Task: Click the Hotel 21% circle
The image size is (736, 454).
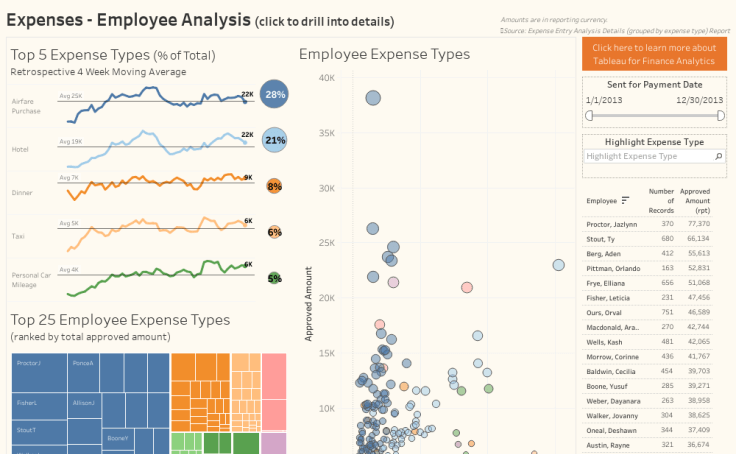Action: point(274,141)
